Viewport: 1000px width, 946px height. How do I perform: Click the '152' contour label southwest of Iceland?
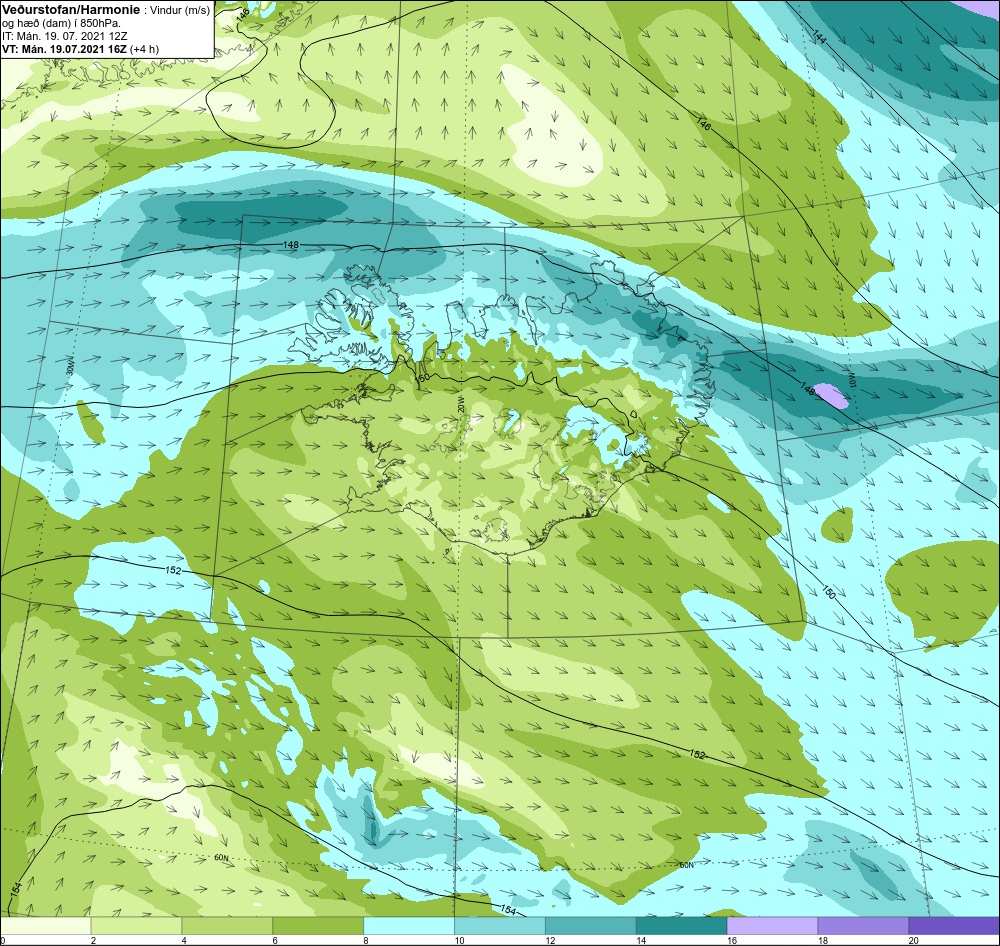click(x=173, y=570)
